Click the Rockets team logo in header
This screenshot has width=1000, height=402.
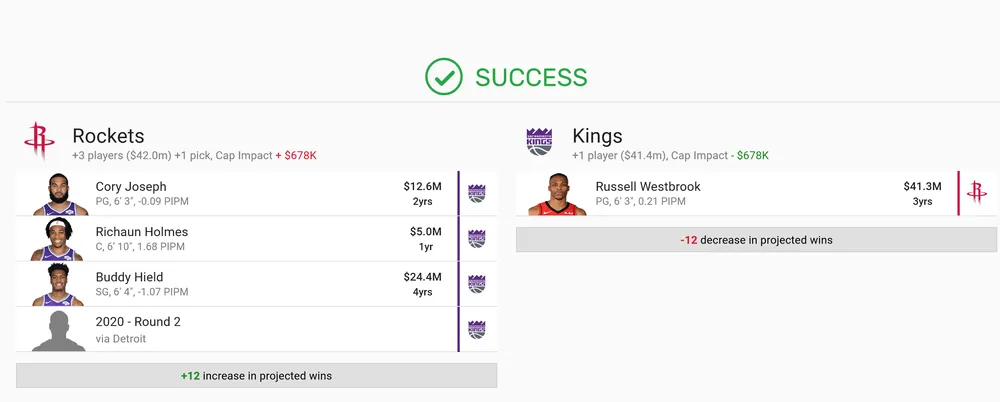pyautogui.click(x=40, y=142)
